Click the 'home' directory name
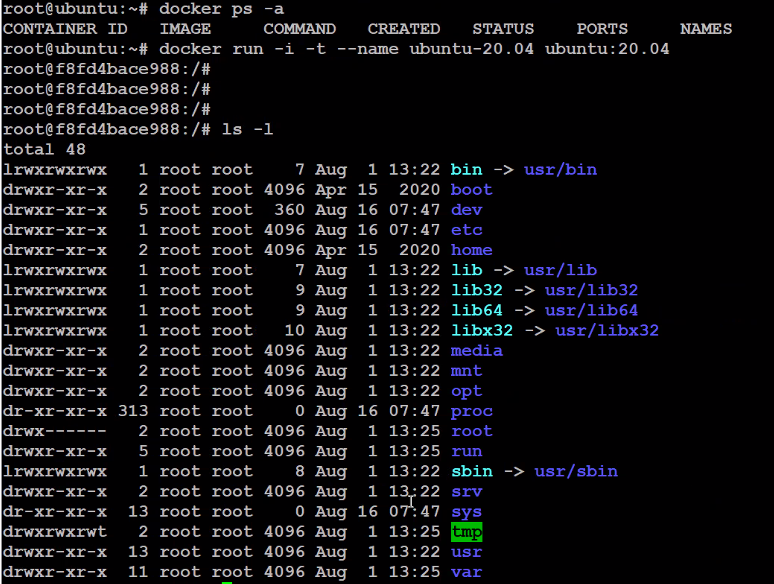Screen dimensions: 774x584 (x=471, y=250)
